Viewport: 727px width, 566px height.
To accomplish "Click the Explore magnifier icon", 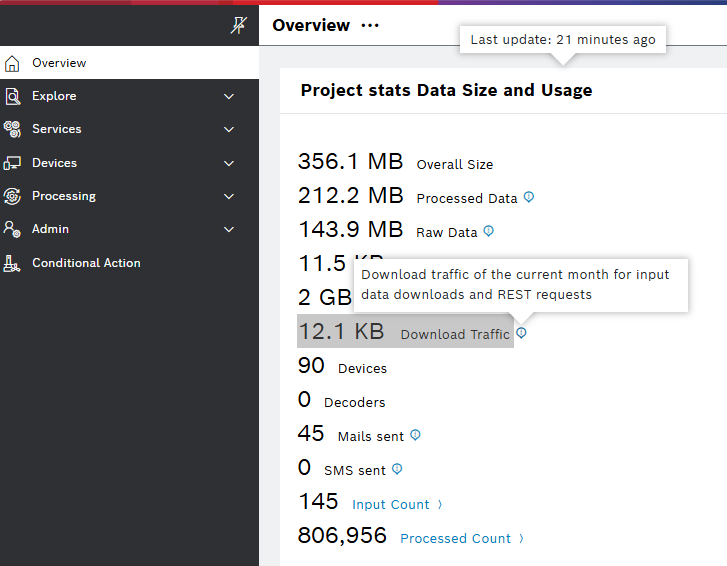I will (12, 96).
